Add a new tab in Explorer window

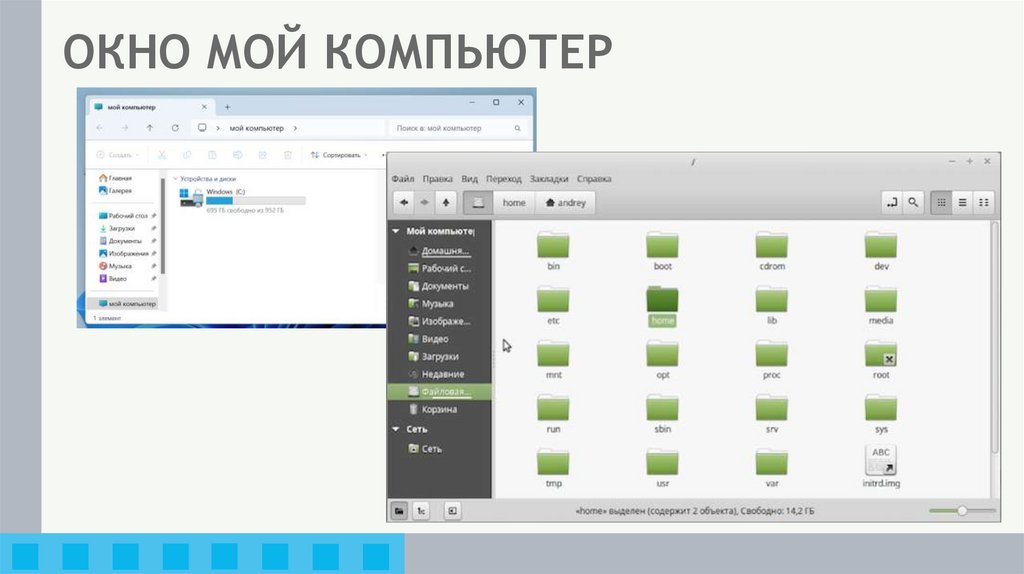pyautogui.click(x=227, y=106)
